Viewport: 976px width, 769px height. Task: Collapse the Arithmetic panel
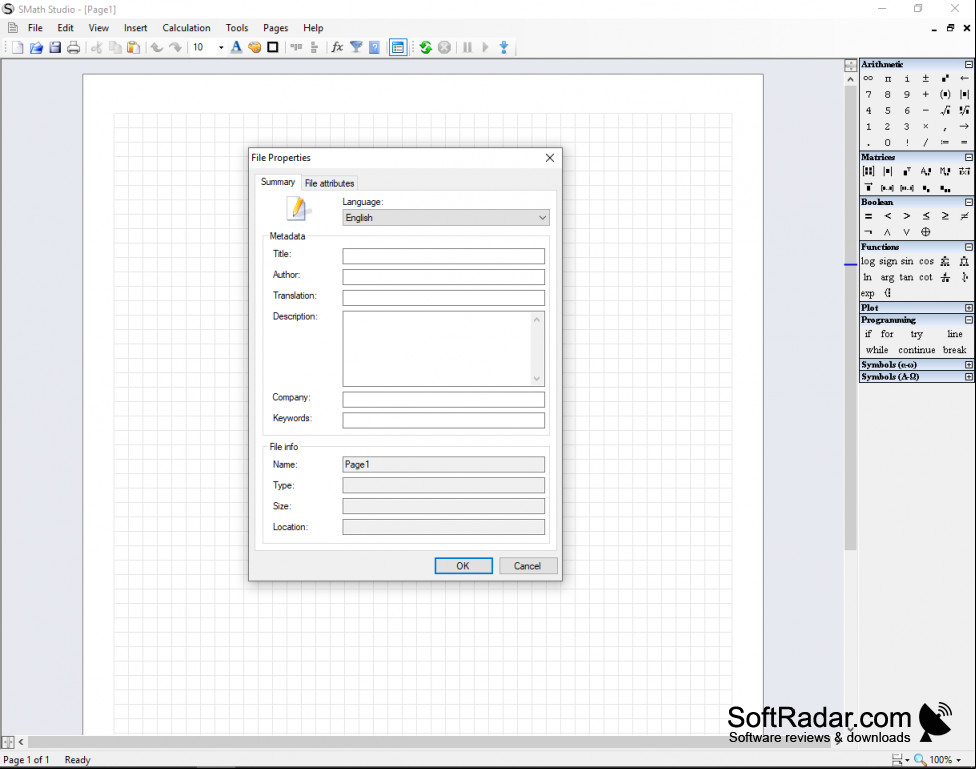(x=969, y=64)
